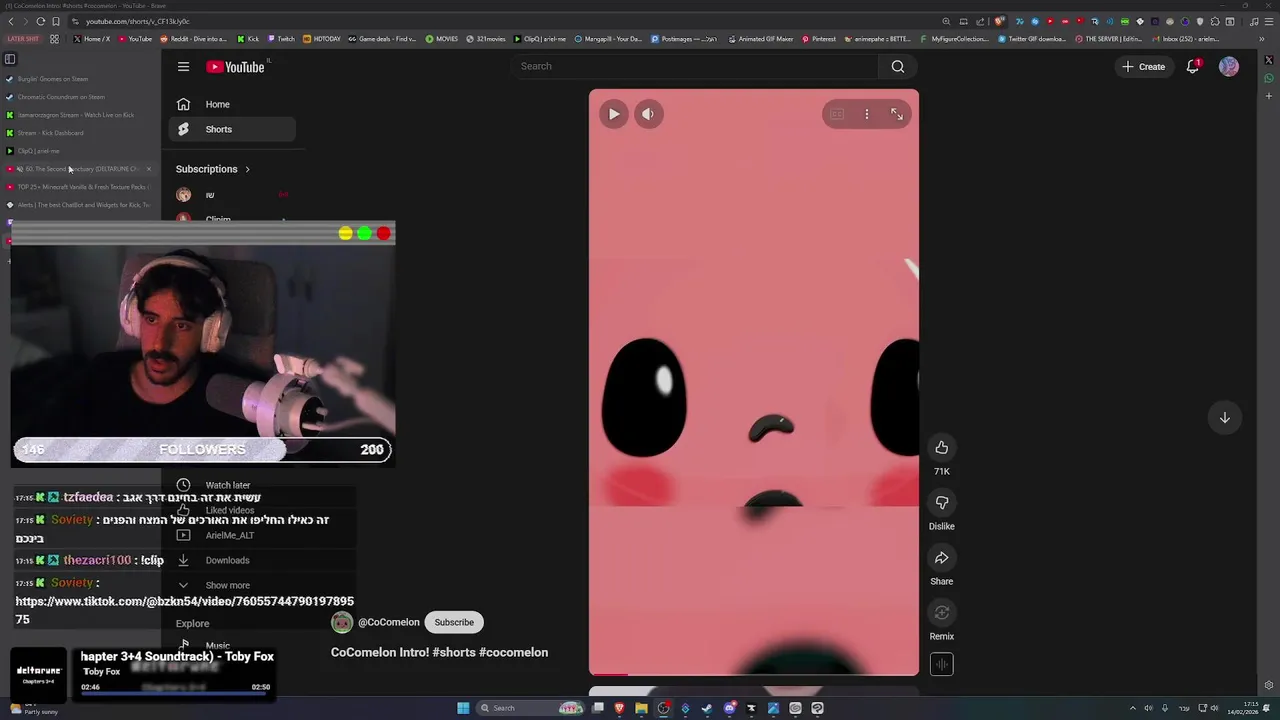Image resolution: width=1280 pixels, height=720 pixels.
Task: Go to next Short with down arrow
Action: tap(1224, 418)
